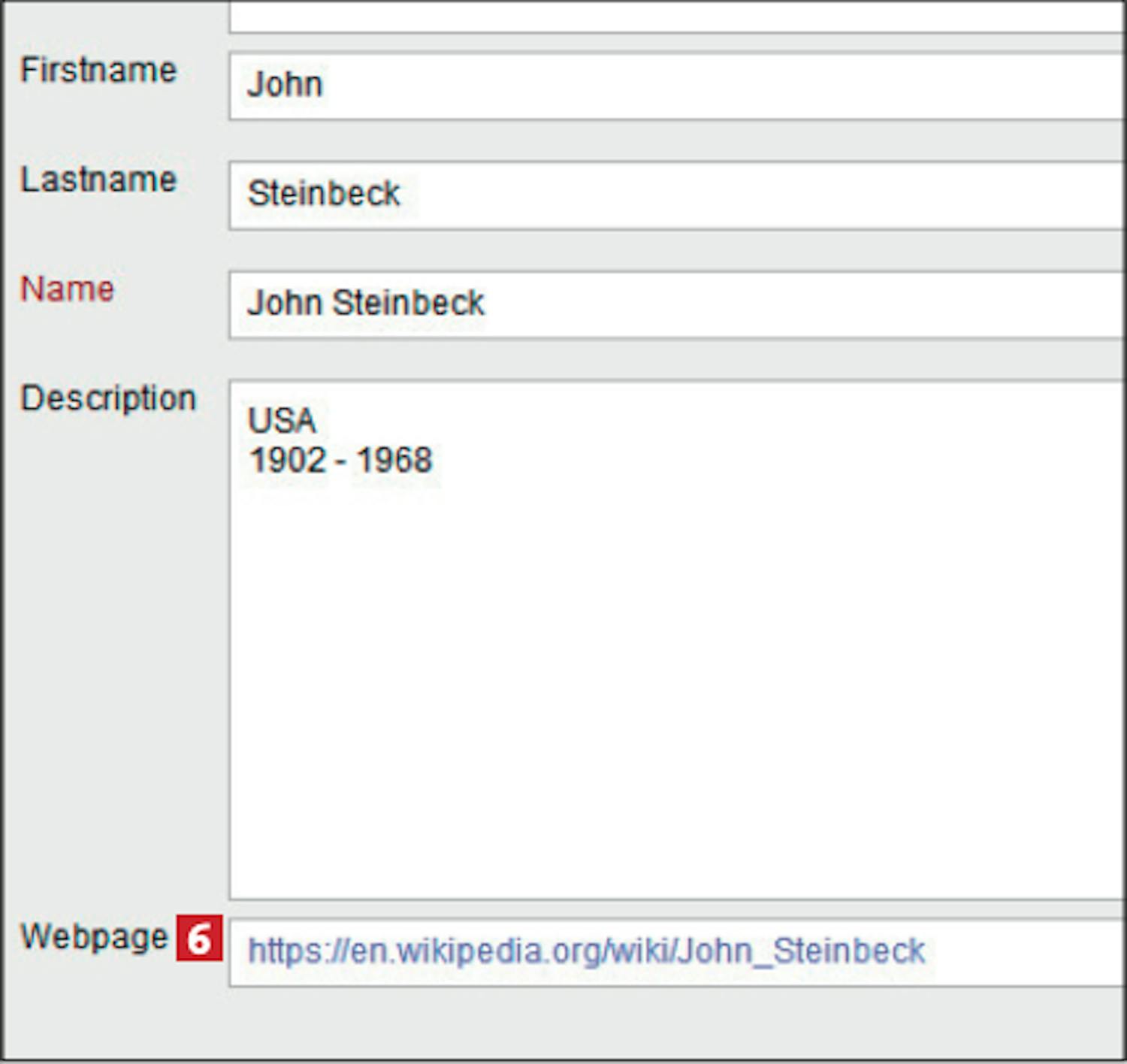Click the red Name label
This screenshot has width=1127, height=1064.
coord(68,289)
